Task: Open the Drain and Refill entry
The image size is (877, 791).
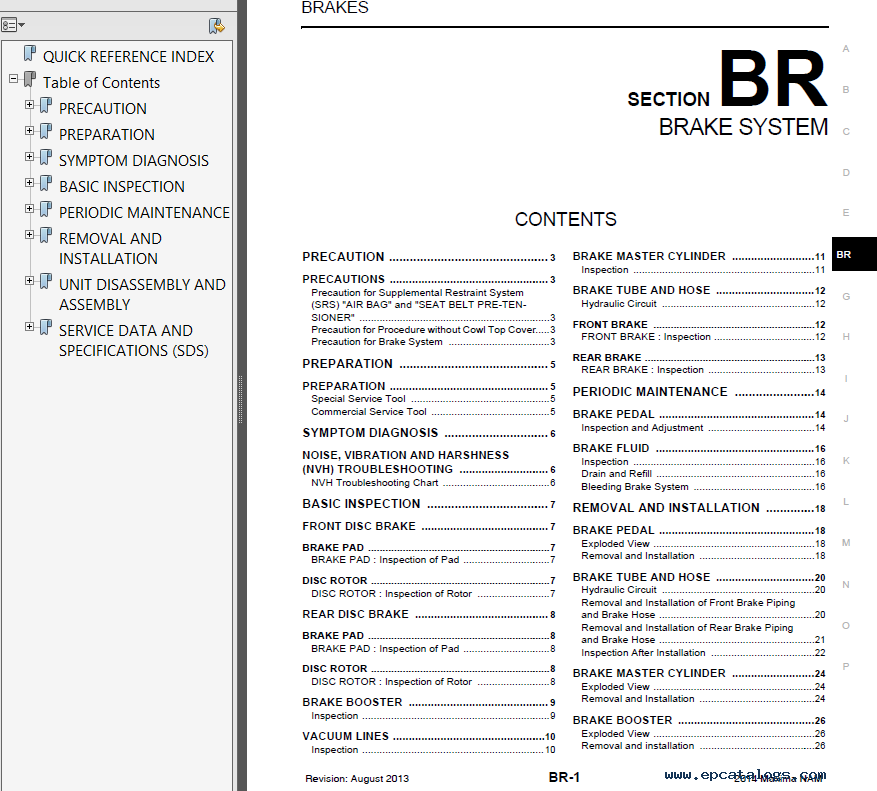Action: pyautogui.click(x=703, y=474)
